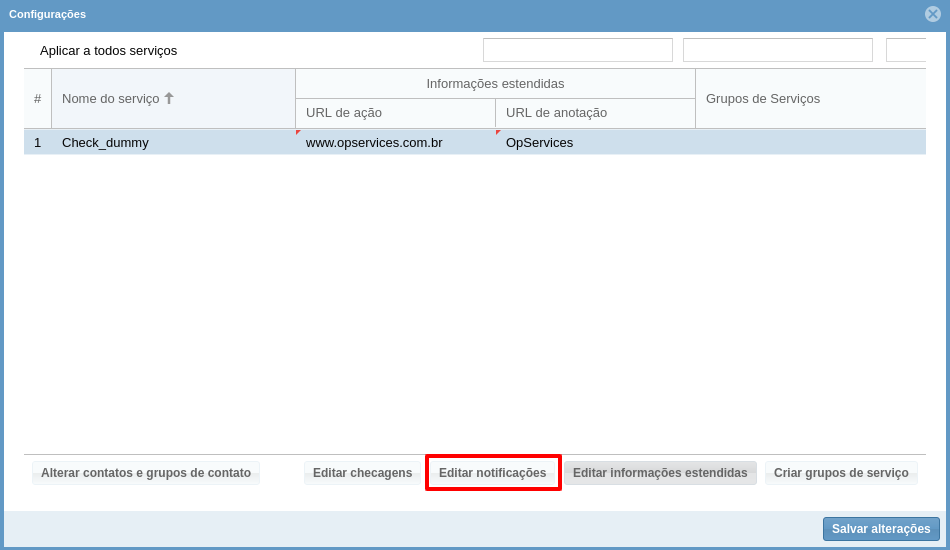The image size is (950, 550).
Task: Click the sort arrow beside Nome do serviço
Action: pos(169,98)
